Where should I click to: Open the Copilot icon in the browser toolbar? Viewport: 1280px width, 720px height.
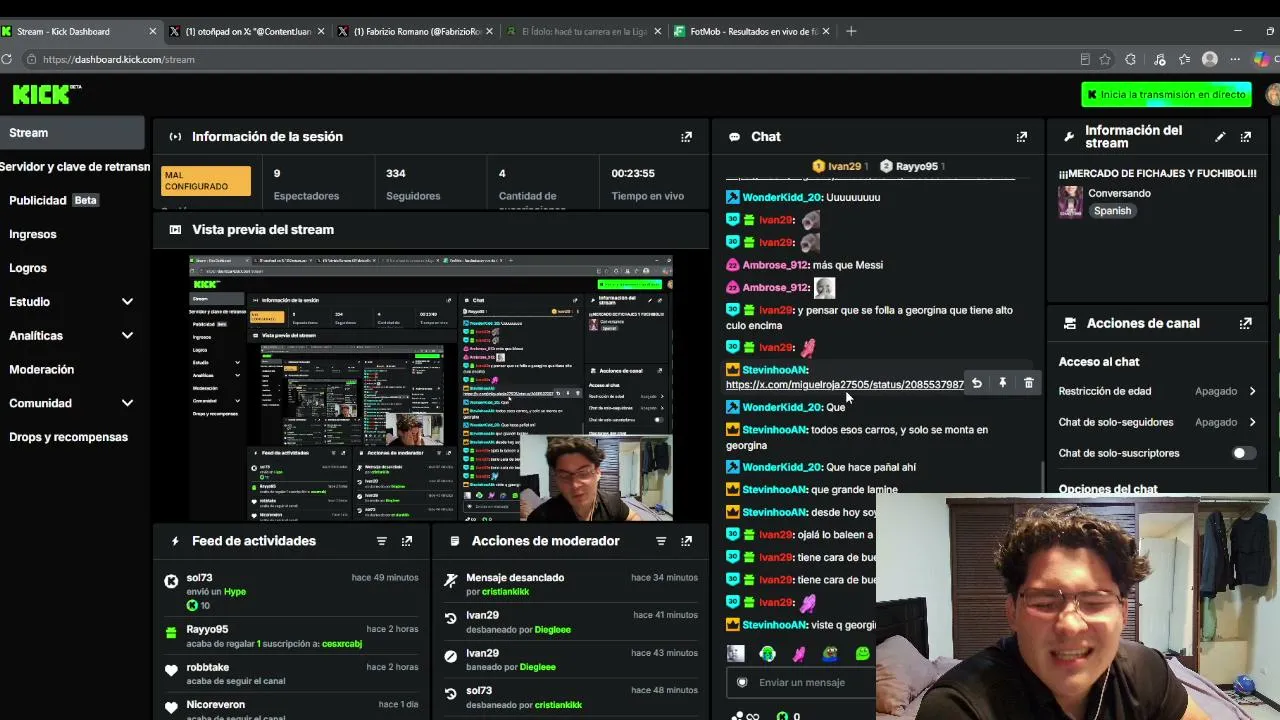(1261, 59)
